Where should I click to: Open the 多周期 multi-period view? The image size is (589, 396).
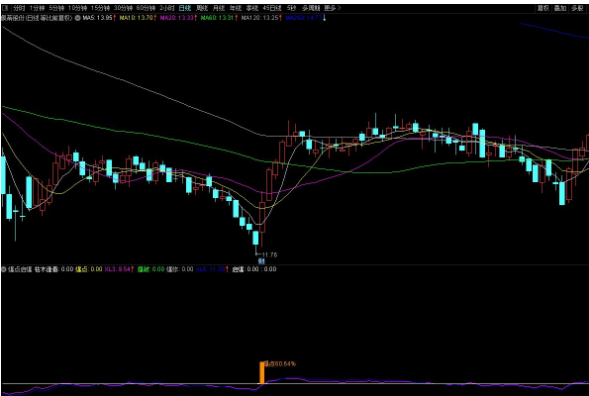[310, 8]
